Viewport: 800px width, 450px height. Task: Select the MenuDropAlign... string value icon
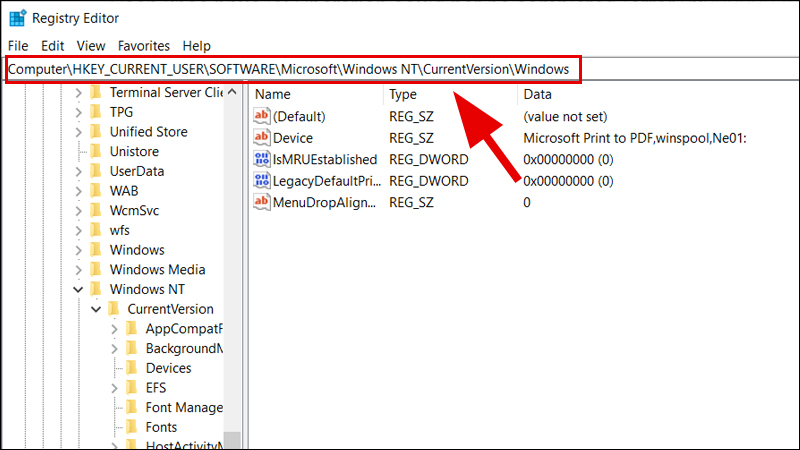tap(262, 202)
